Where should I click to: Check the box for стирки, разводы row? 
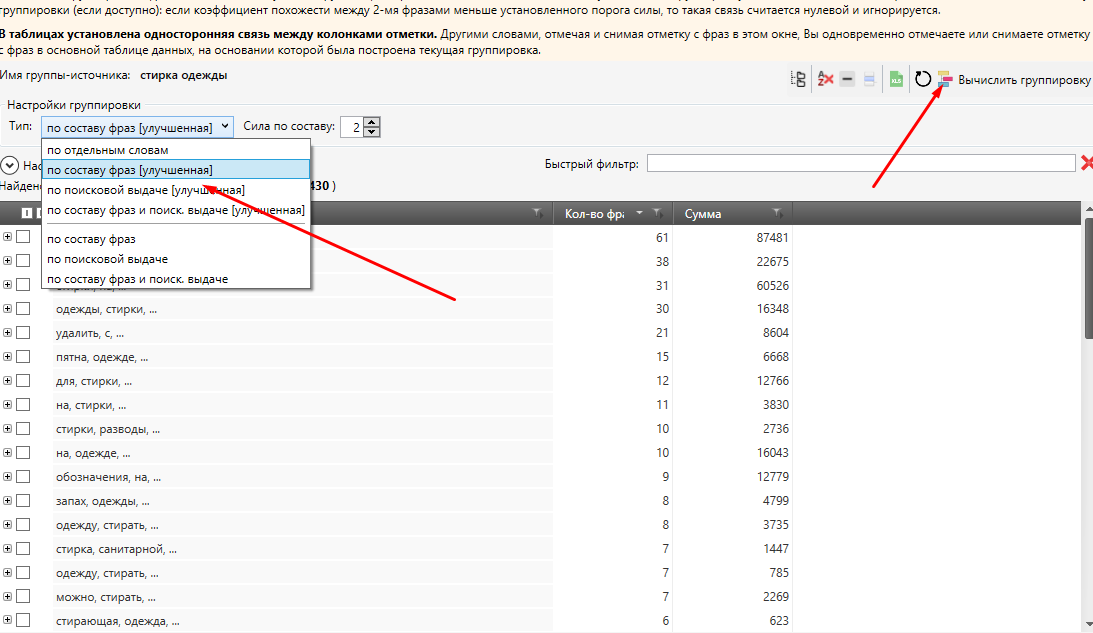pyautogui.click(x=23, y=428)
